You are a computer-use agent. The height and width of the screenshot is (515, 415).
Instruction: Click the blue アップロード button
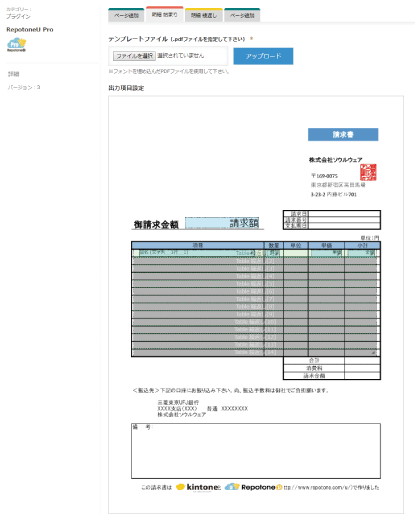point(263,56)
